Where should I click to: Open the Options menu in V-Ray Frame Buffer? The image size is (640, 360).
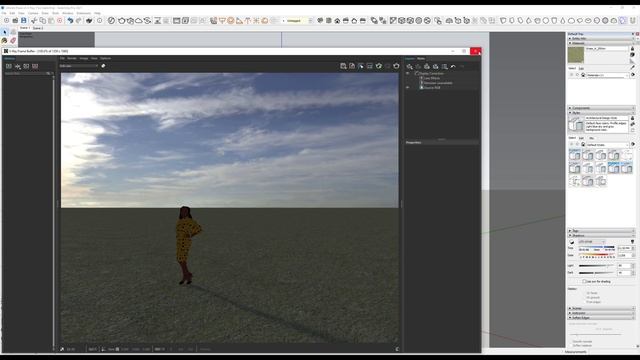(x=105, y=58)
